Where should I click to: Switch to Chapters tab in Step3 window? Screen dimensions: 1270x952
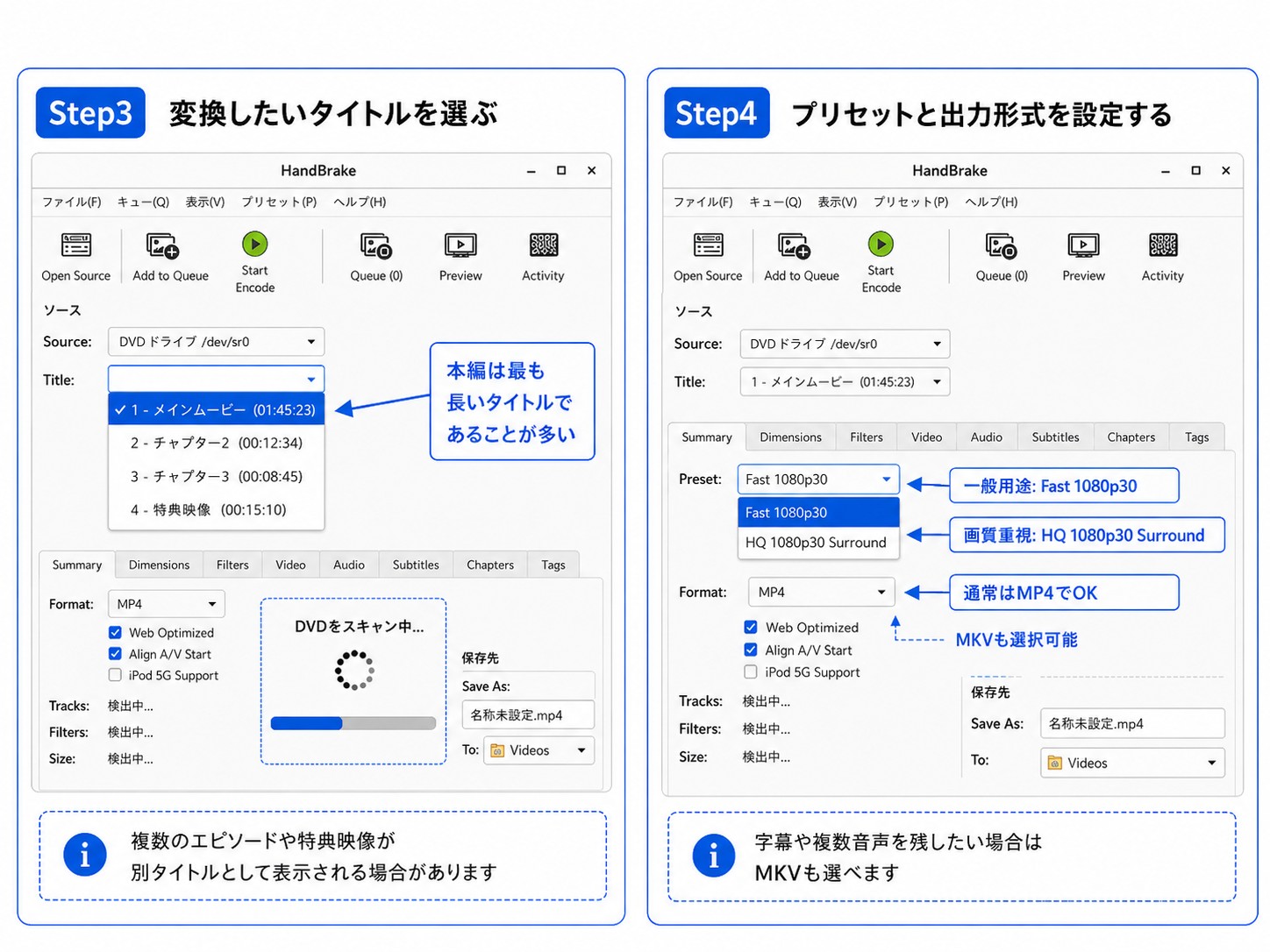[x=490, y=565]
